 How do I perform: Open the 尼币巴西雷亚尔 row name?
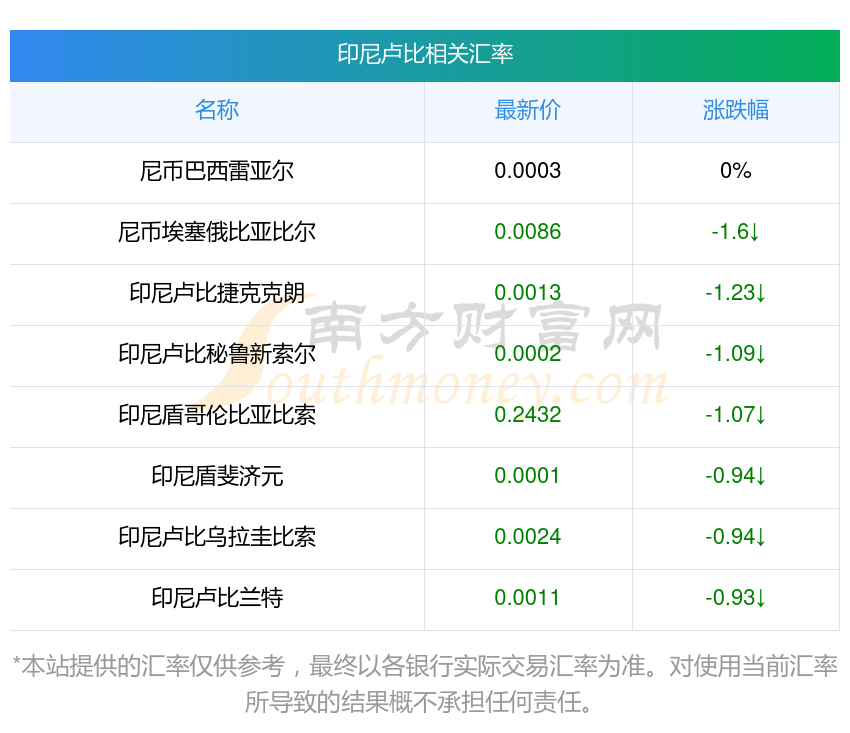pos(217,171)
